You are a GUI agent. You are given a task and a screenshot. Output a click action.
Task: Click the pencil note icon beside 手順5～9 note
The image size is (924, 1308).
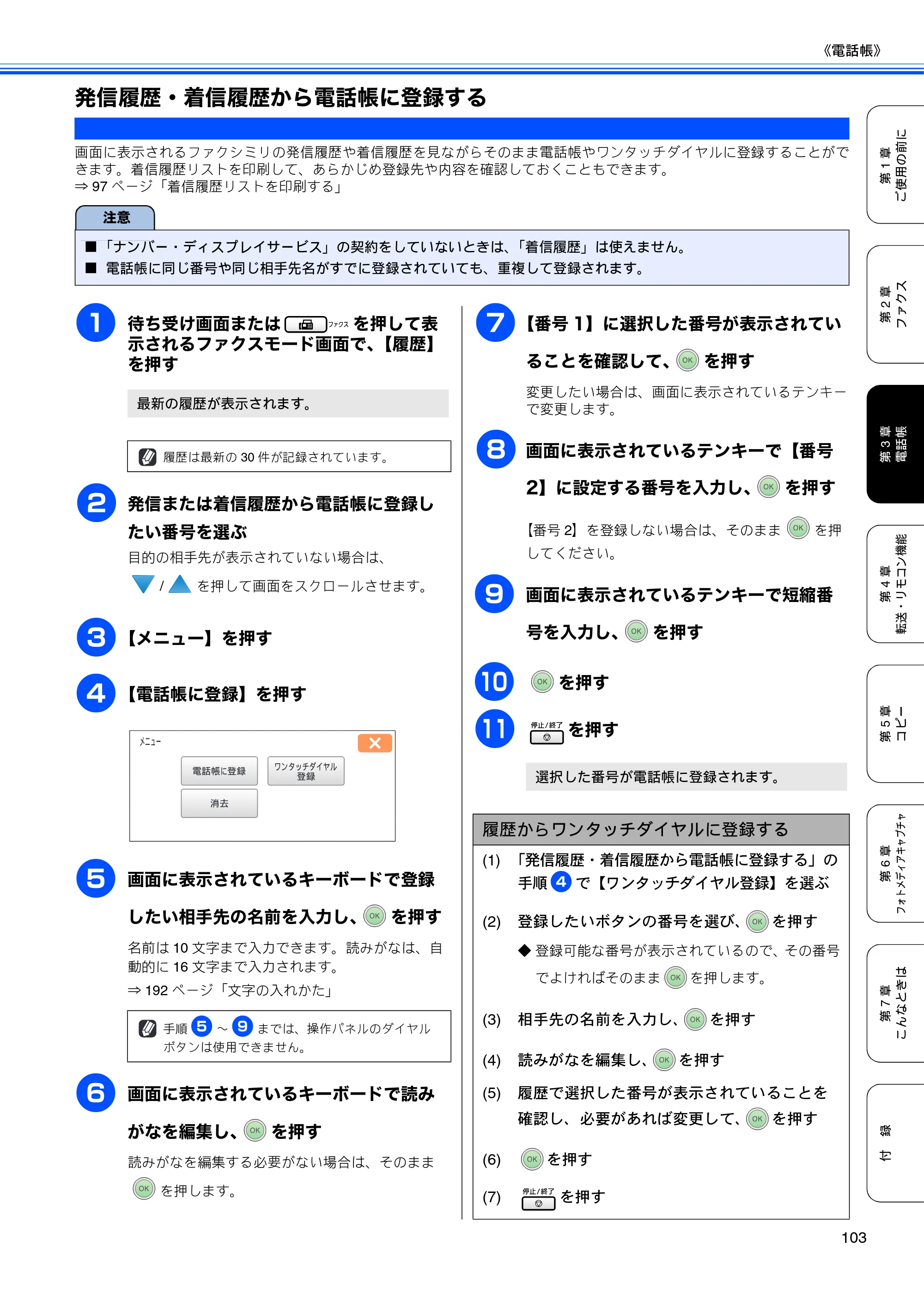[x=147, y=1028]
